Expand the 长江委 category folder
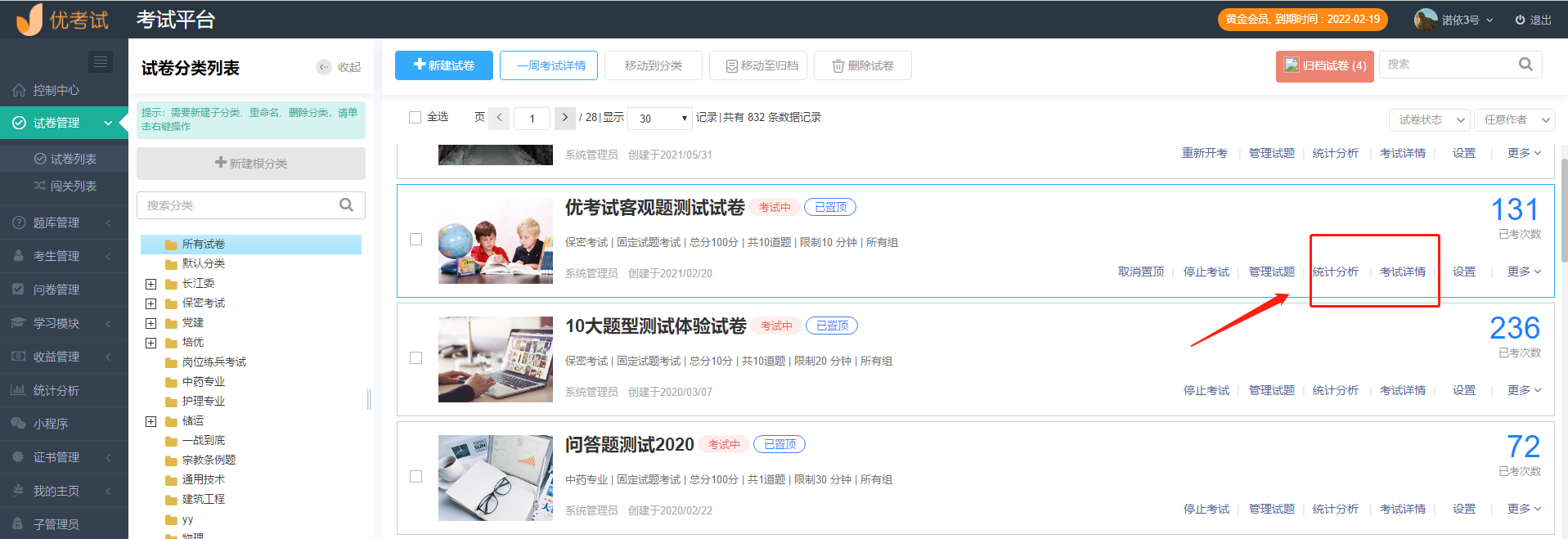1568x539 pixels. (151, 284)
